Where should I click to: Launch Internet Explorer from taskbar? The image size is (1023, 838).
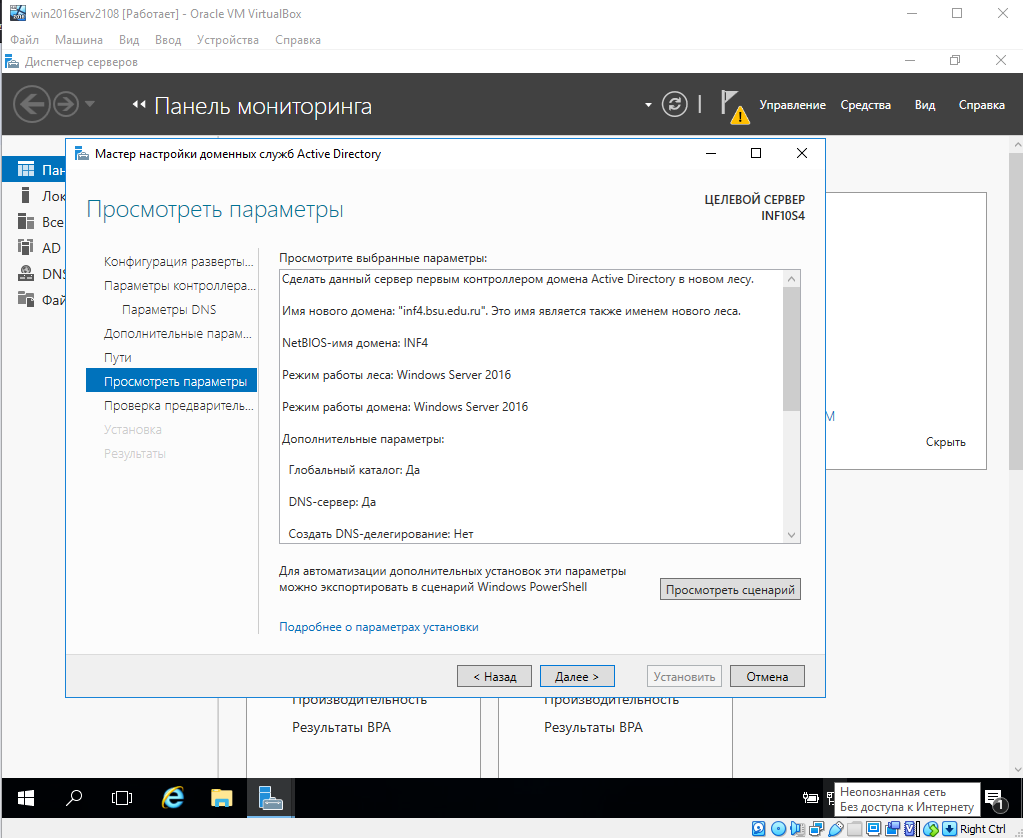(x=172, y=798)
